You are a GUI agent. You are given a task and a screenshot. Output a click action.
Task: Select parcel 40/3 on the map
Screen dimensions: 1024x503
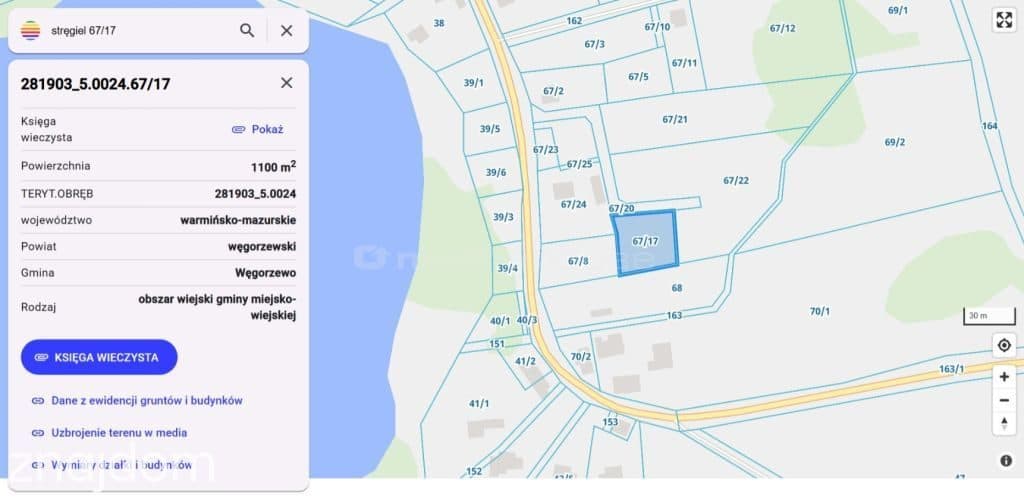pyautogui.click(x=526, y=320)
